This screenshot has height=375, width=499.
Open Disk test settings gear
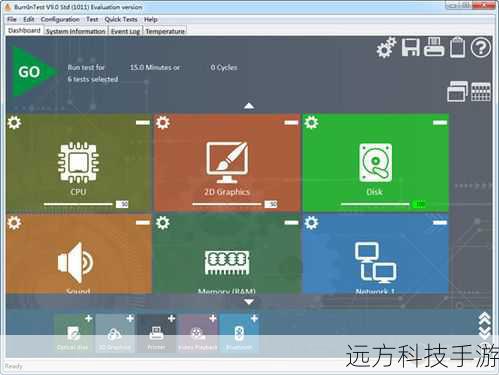coord(311,123)
